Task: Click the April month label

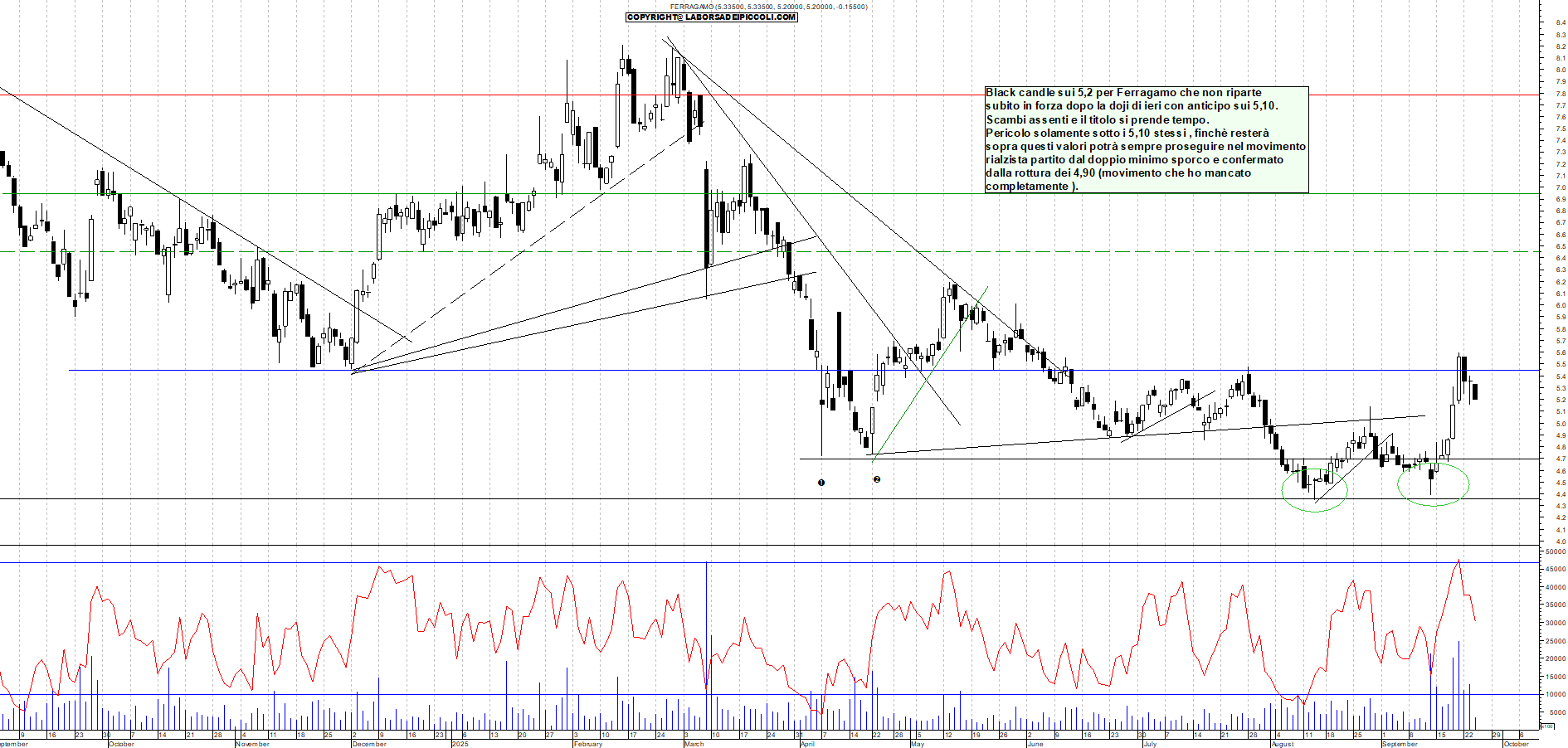Action: pyautogui.click(x=807, y=744)
